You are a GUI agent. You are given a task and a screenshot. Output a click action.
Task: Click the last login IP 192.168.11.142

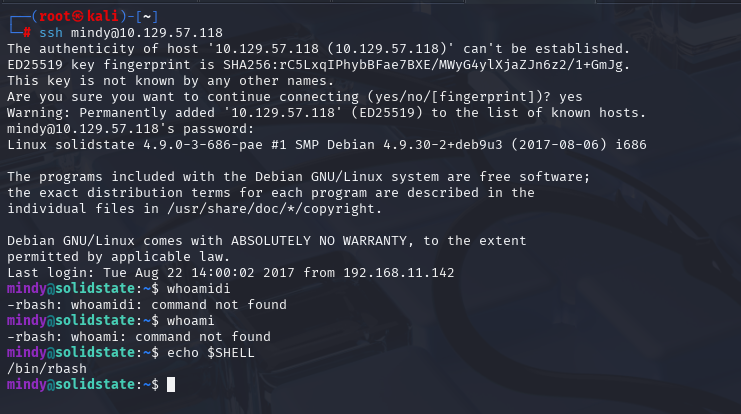(398, 273)
